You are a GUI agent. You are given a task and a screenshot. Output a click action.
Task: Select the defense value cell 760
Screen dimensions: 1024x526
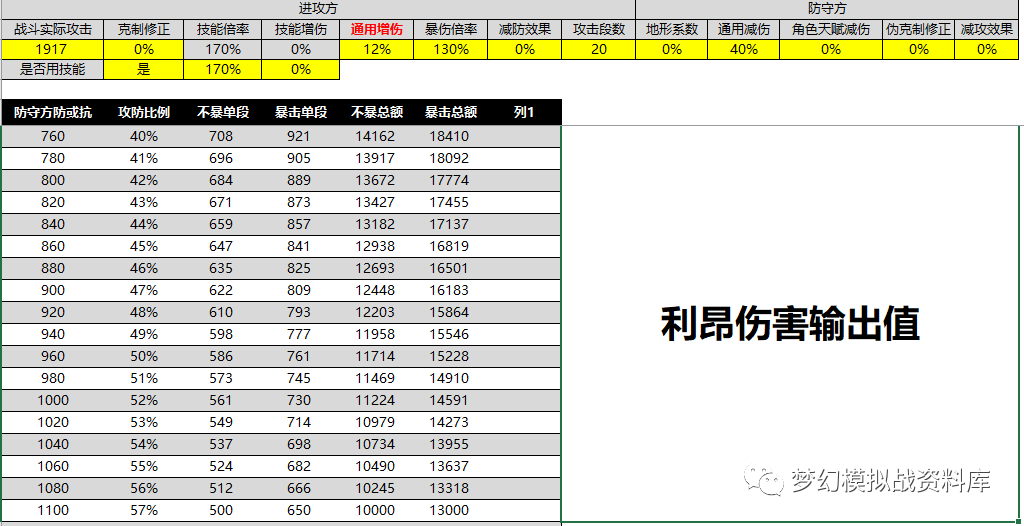pyautogui.click(x=53, y=137)
